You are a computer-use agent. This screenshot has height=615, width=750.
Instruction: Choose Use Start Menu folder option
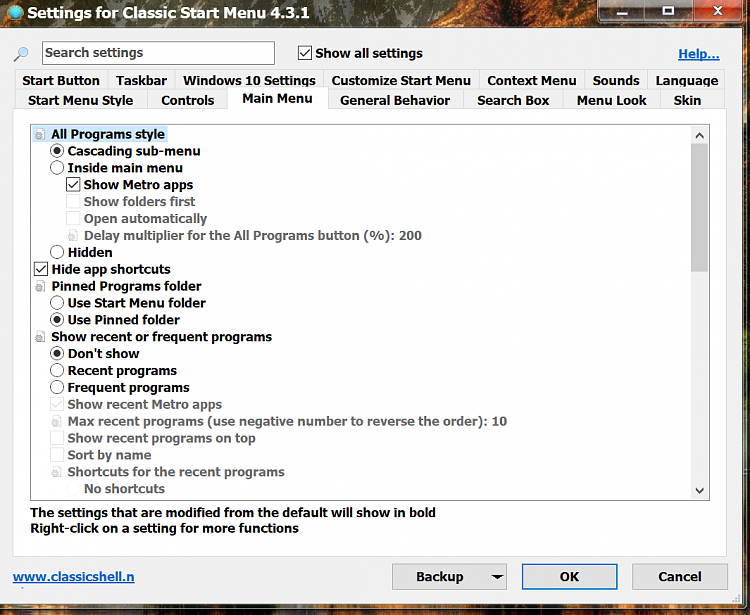pyautogui.click(x=57, y=303)
